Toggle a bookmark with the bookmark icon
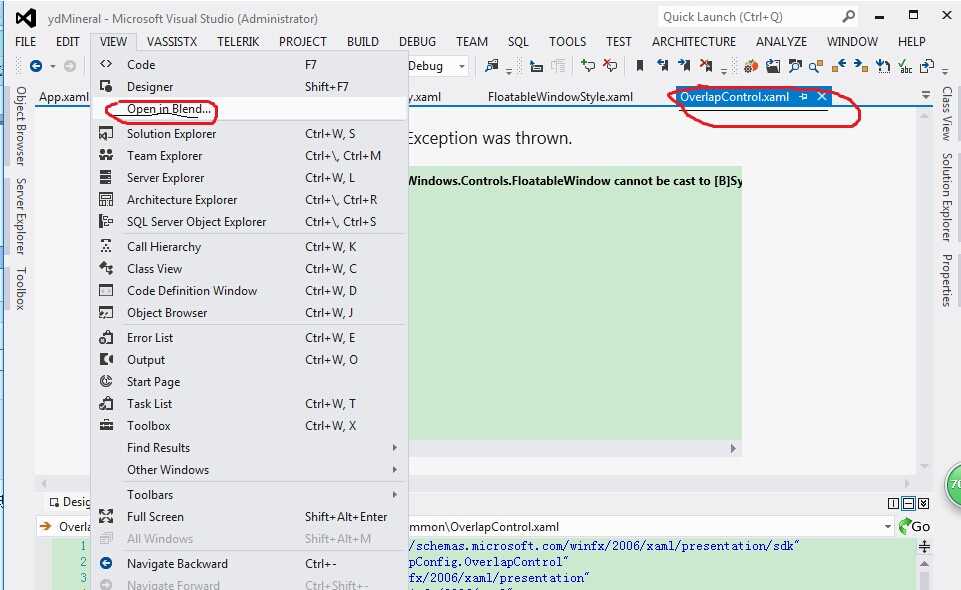The width and height of the screenshot is (961, 590). pyautogui.click(x=640, y=66)
